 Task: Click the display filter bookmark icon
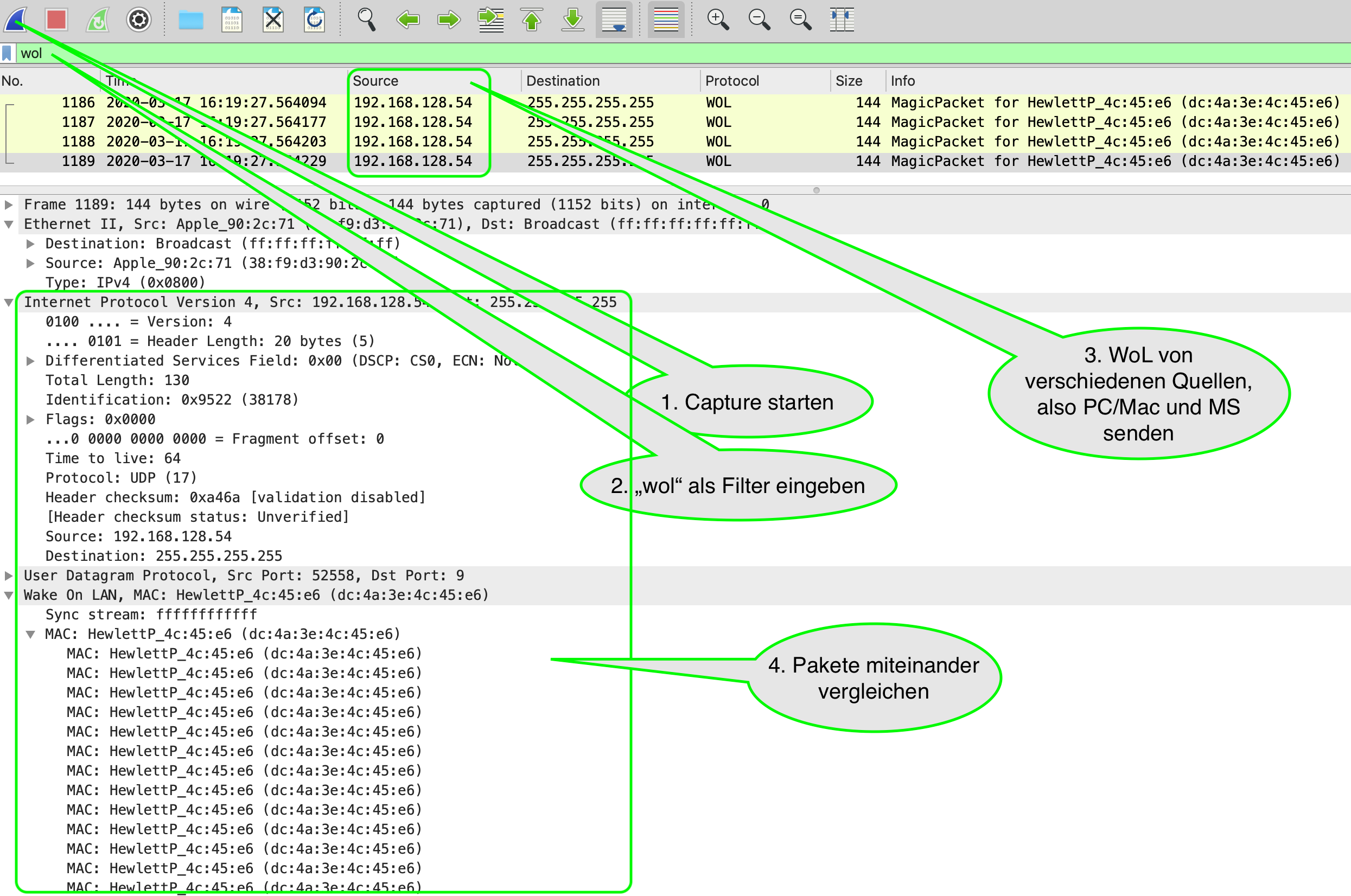click(x=7, y=54)
